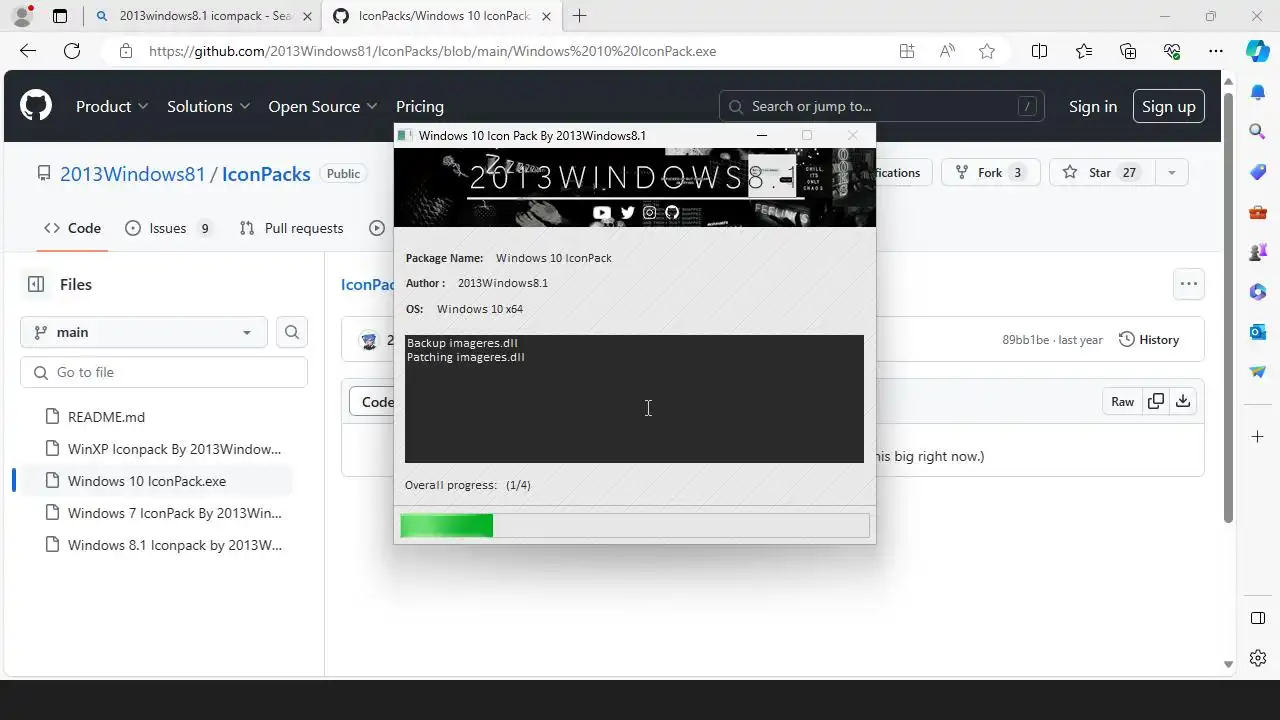Search files with the magnifier button
Screen dimensions: 1280x720
point(292,332)
